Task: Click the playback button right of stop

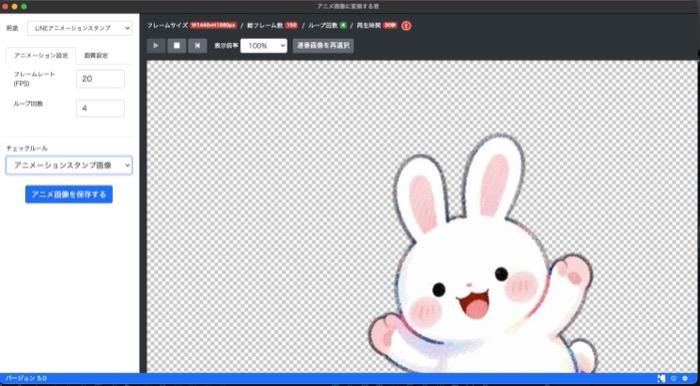Action: (x=197, y=46)
